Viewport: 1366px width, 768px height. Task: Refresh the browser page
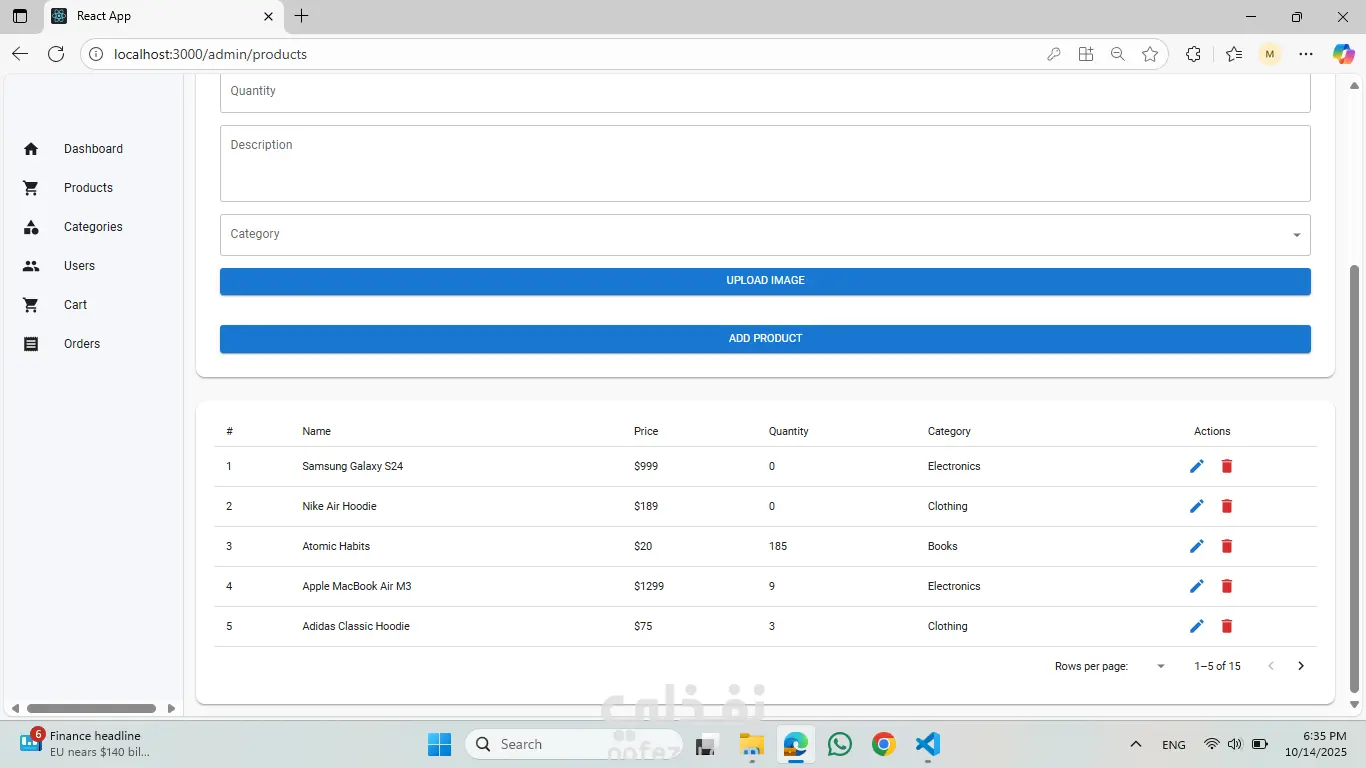pos(56,54)
